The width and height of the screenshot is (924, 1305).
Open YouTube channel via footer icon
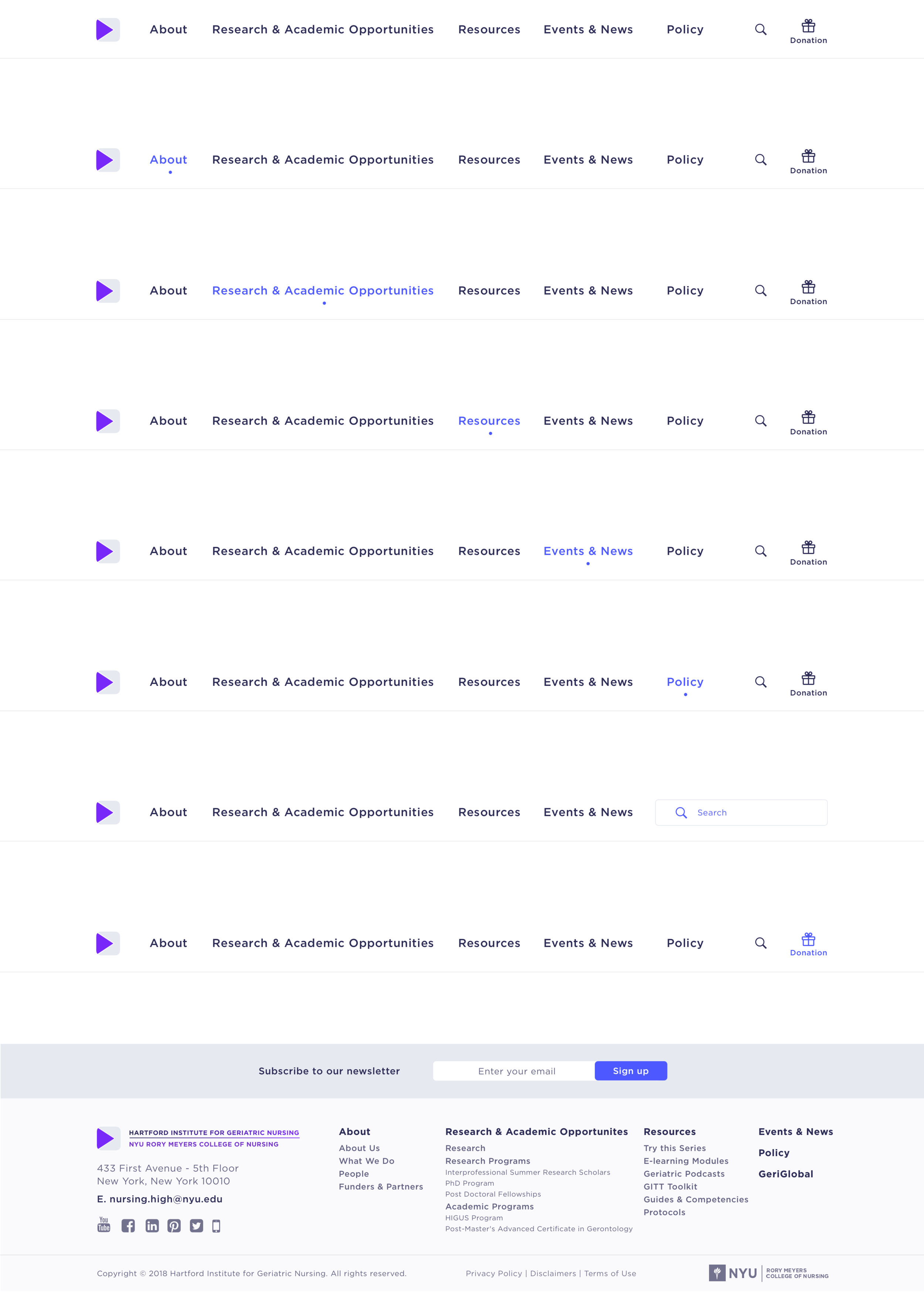(x=103, y=1225)
